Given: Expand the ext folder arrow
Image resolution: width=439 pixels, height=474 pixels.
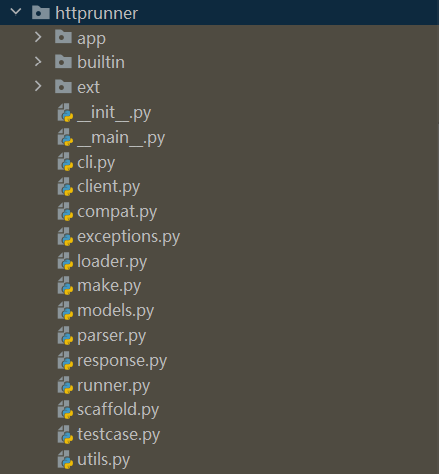Looking at the screenshot, I should coord(38,86).
